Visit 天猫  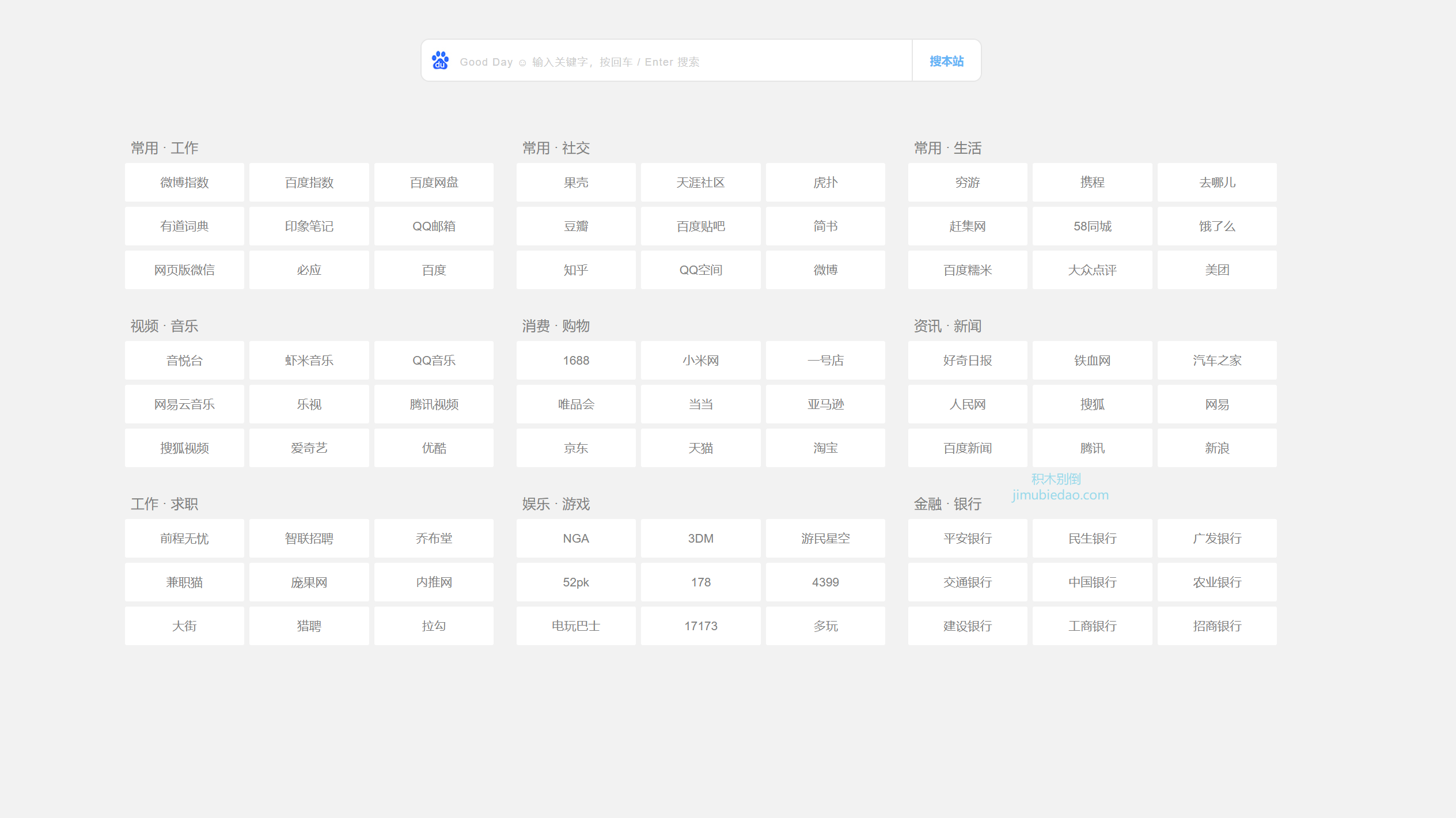701,448
